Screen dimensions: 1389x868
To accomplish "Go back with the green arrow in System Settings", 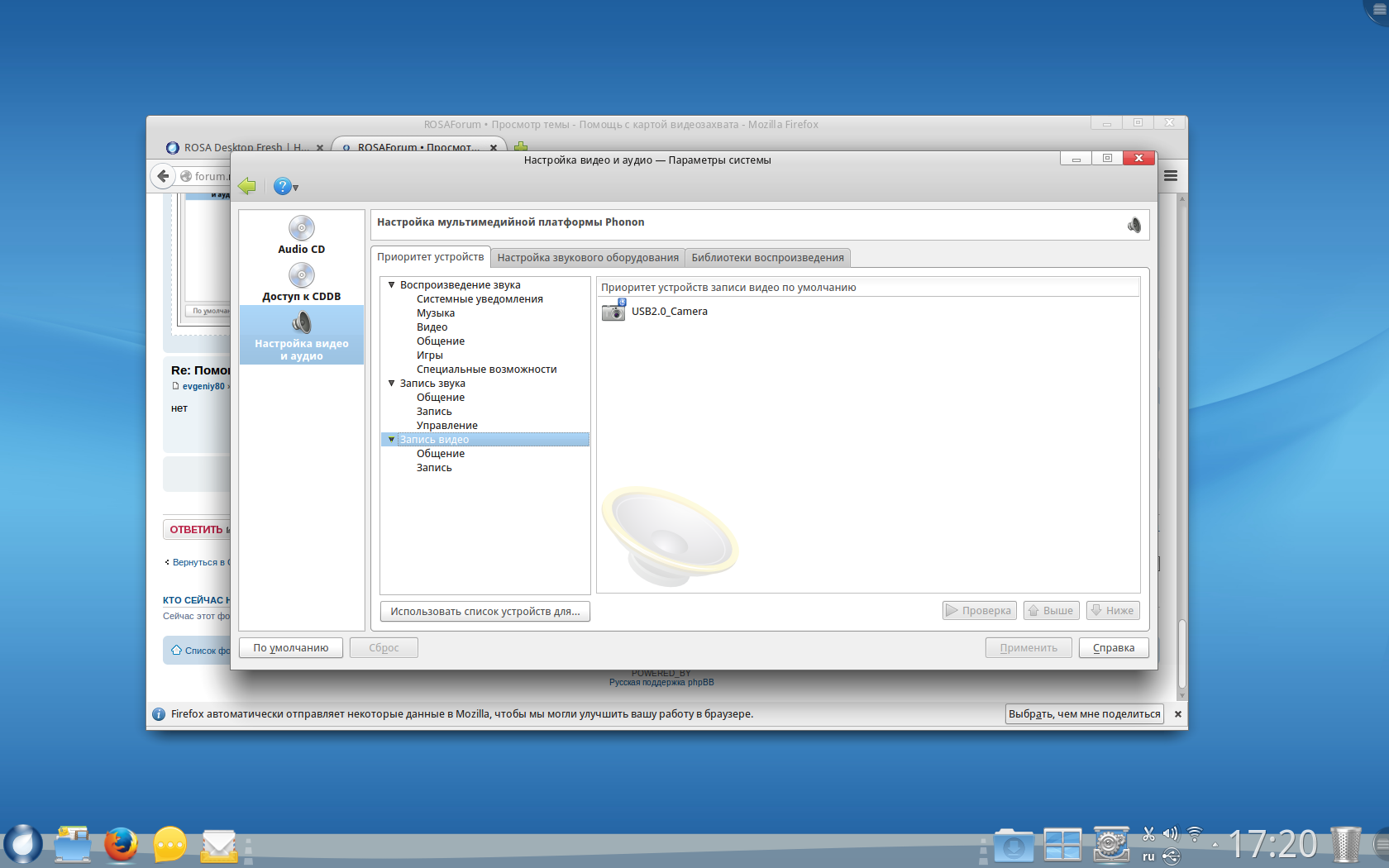I will tap(246, 186).
